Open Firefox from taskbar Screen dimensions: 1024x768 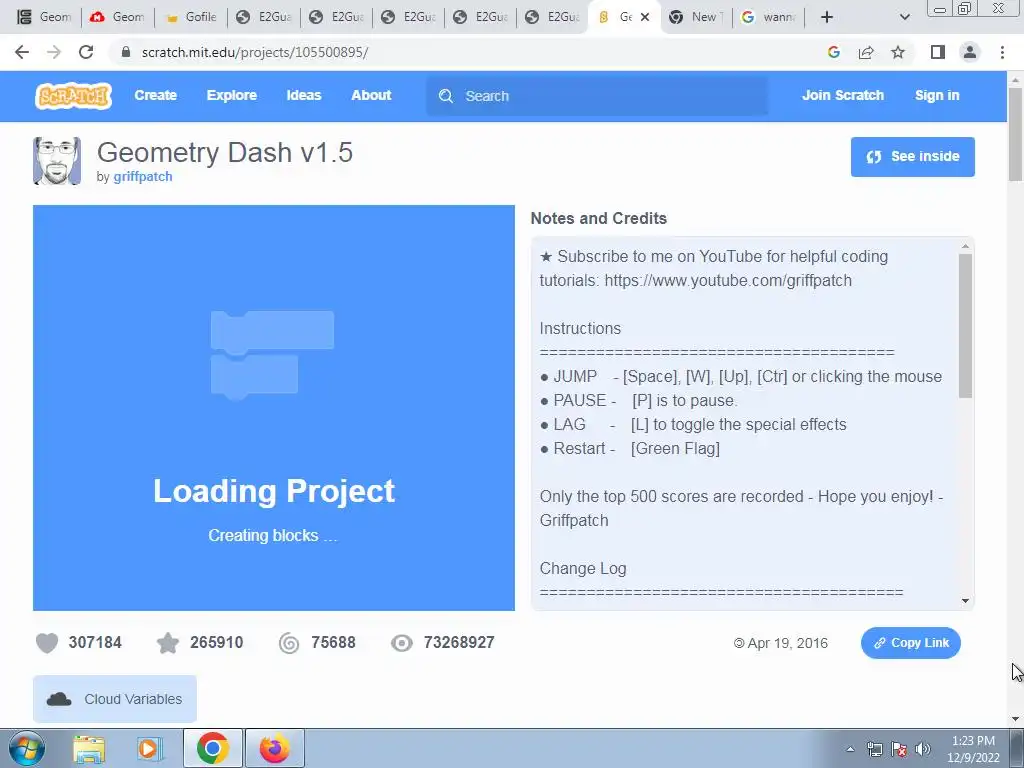coord(275,748)
